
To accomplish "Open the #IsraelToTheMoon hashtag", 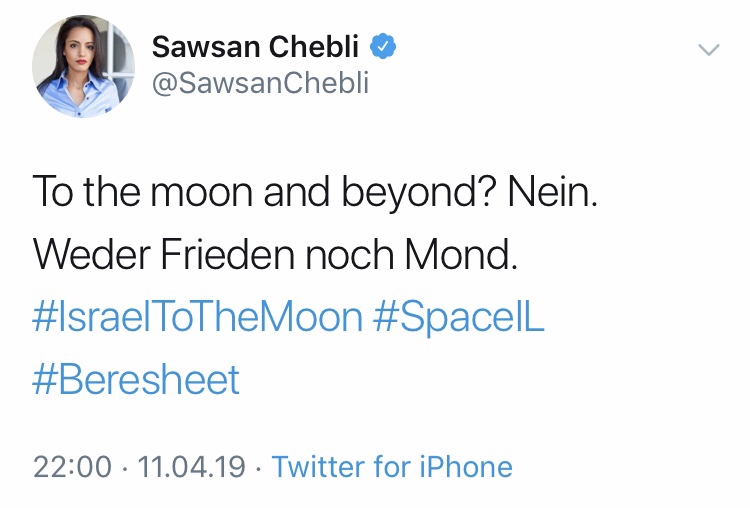I will tap(197, 317).
